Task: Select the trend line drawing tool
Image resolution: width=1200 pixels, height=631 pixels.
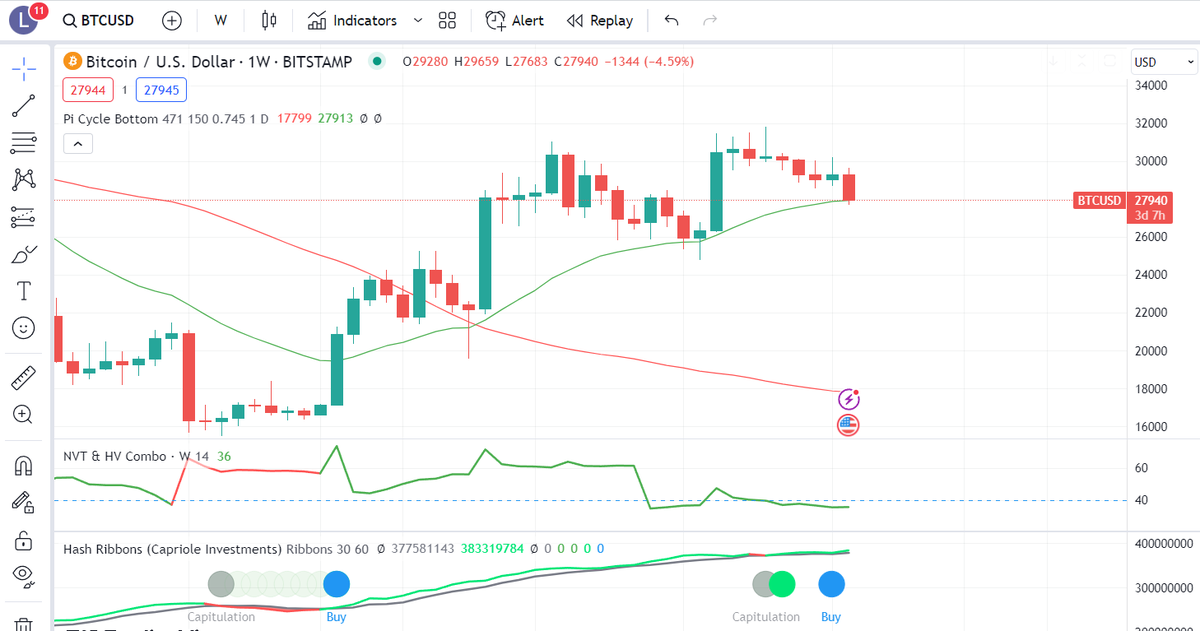Action: point(24,106)
